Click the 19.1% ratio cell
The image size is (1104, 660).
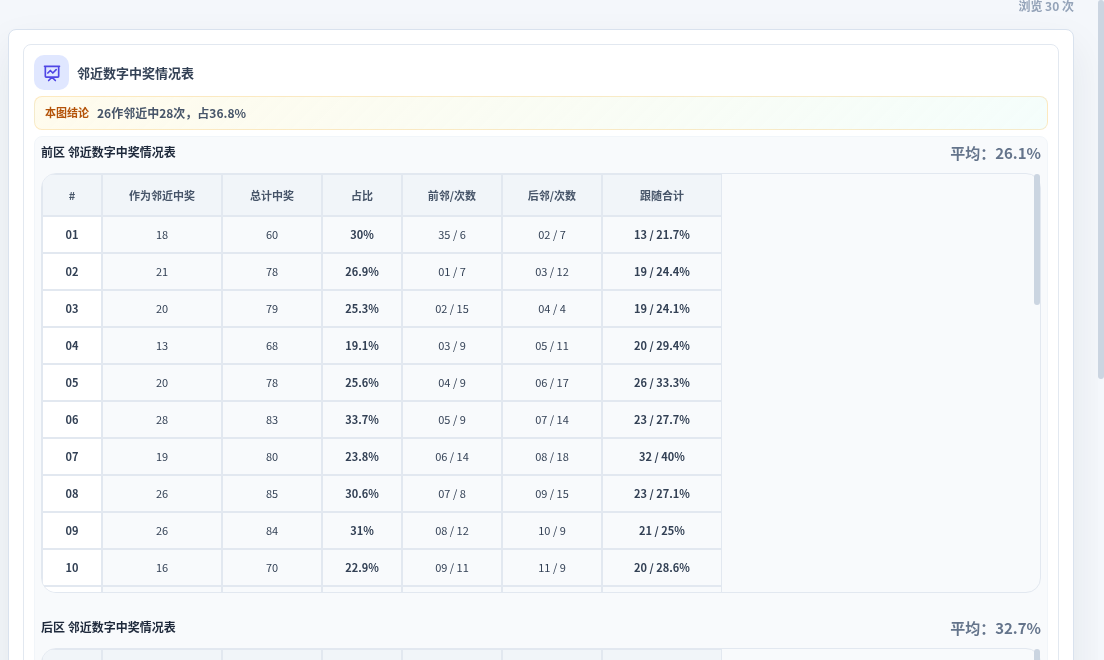(x=362, y=346)
